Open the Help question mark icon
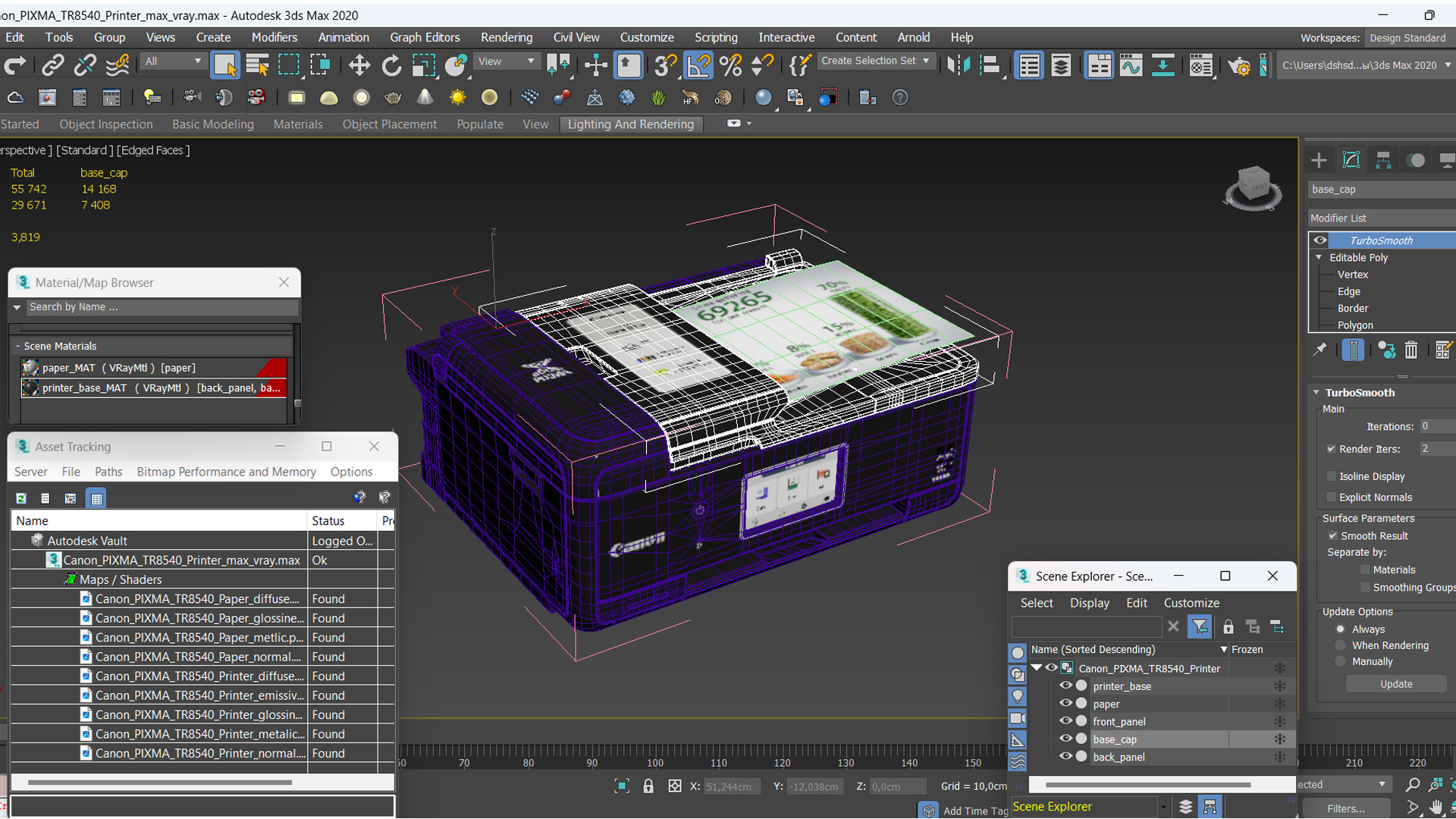 [x=899, y=98]
